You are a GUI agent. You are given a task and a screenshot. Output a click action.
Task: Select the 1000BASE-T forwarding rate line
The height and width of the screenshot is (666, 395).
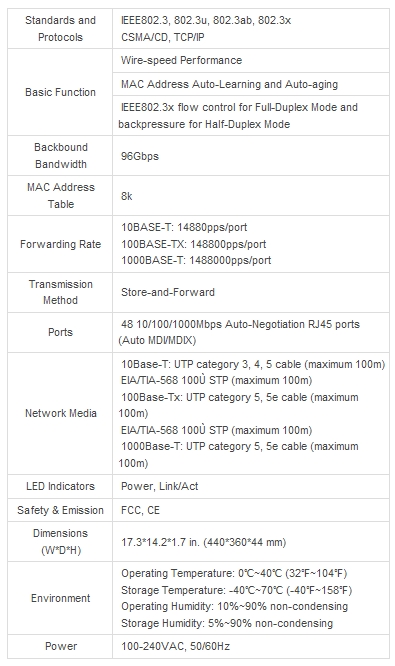(196, 260)
